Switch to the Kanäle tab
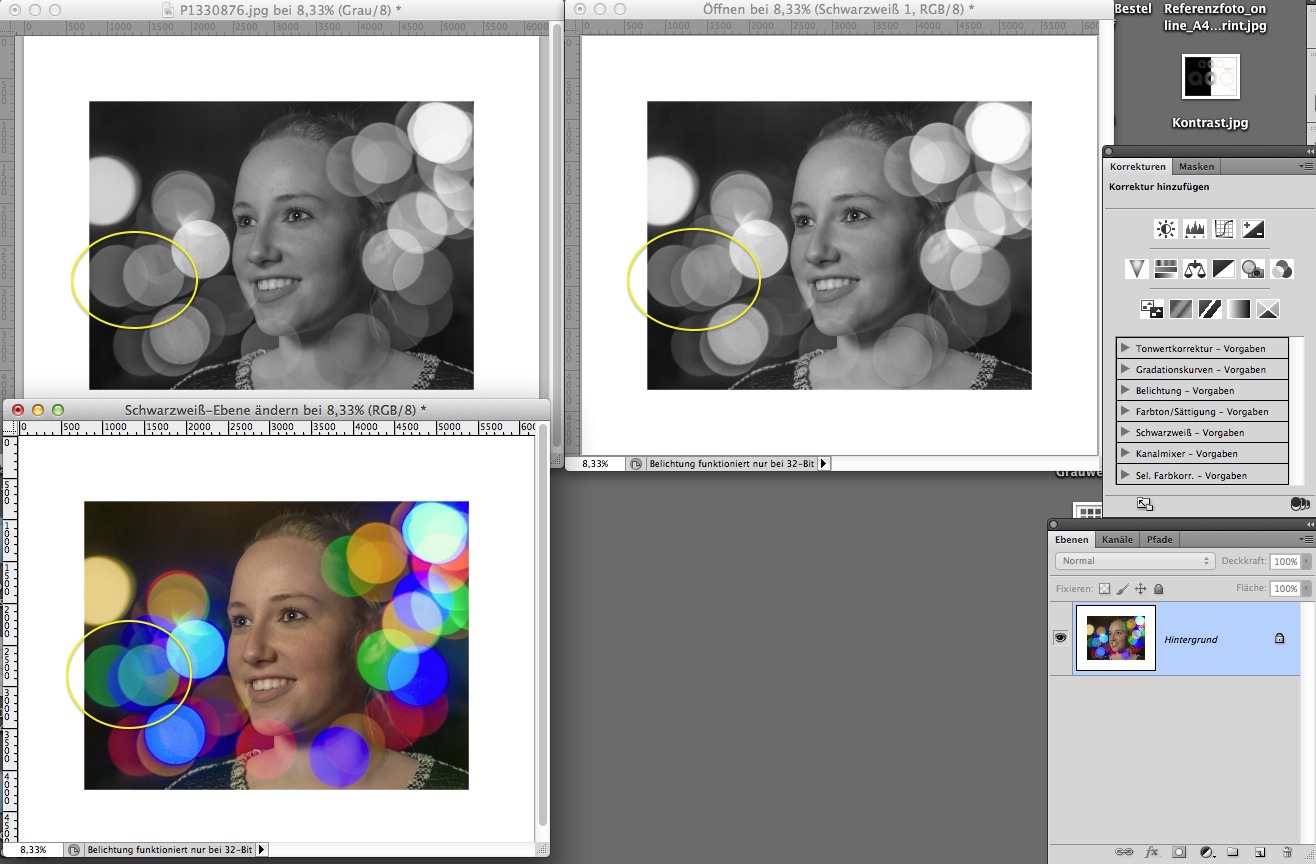Image resolution: width=1316 pixels, height=864 pixels. click(x=1117, y=539)
